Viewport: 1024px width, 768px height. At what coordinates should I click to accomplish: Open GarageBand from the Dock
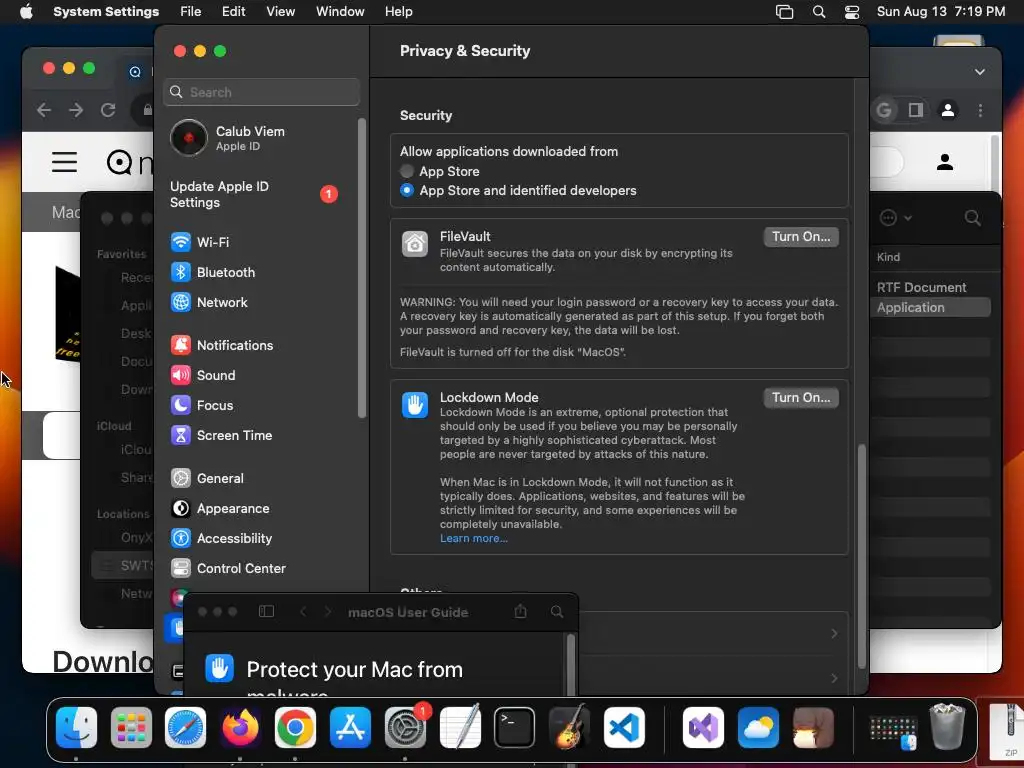pyautogui.click(x=569, y=728)
